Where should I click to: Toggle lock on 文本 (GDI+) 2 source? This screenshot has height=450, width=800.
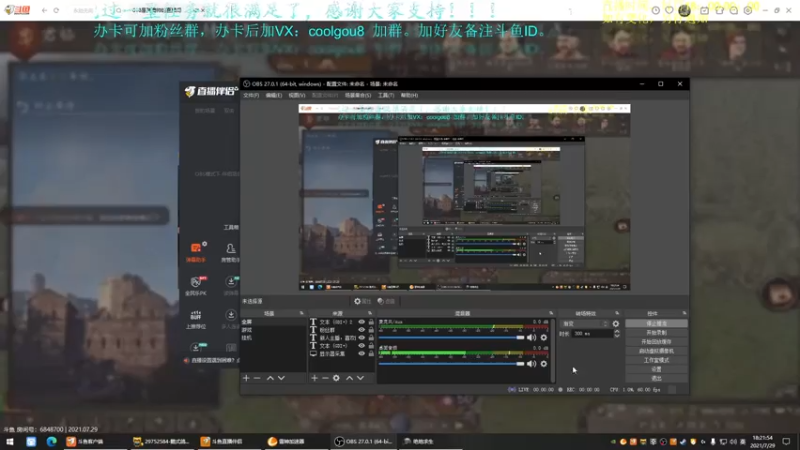[x=371, y=322]
